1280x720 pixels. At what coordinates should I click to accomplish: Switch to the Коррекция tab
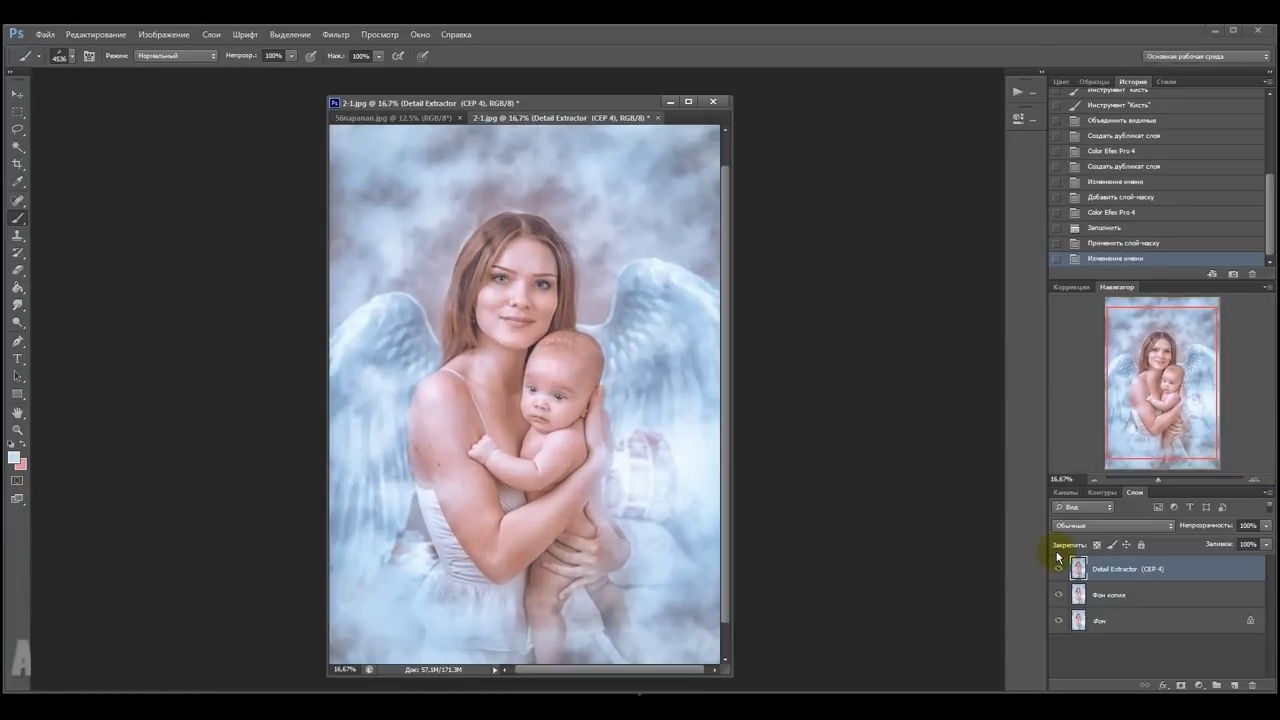tap(1071, 288)
